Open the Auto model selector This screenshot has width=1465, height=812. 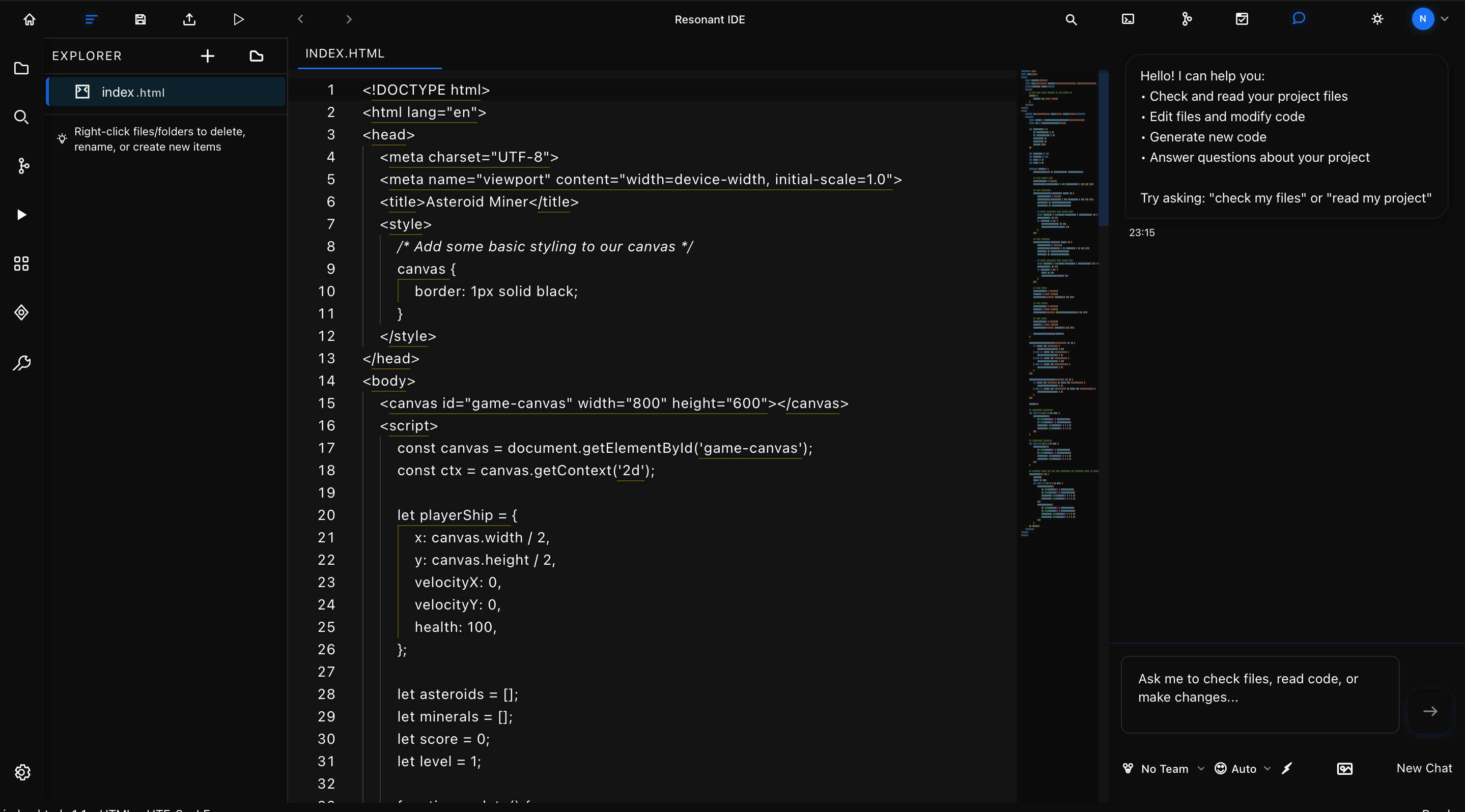[1243, 768]
